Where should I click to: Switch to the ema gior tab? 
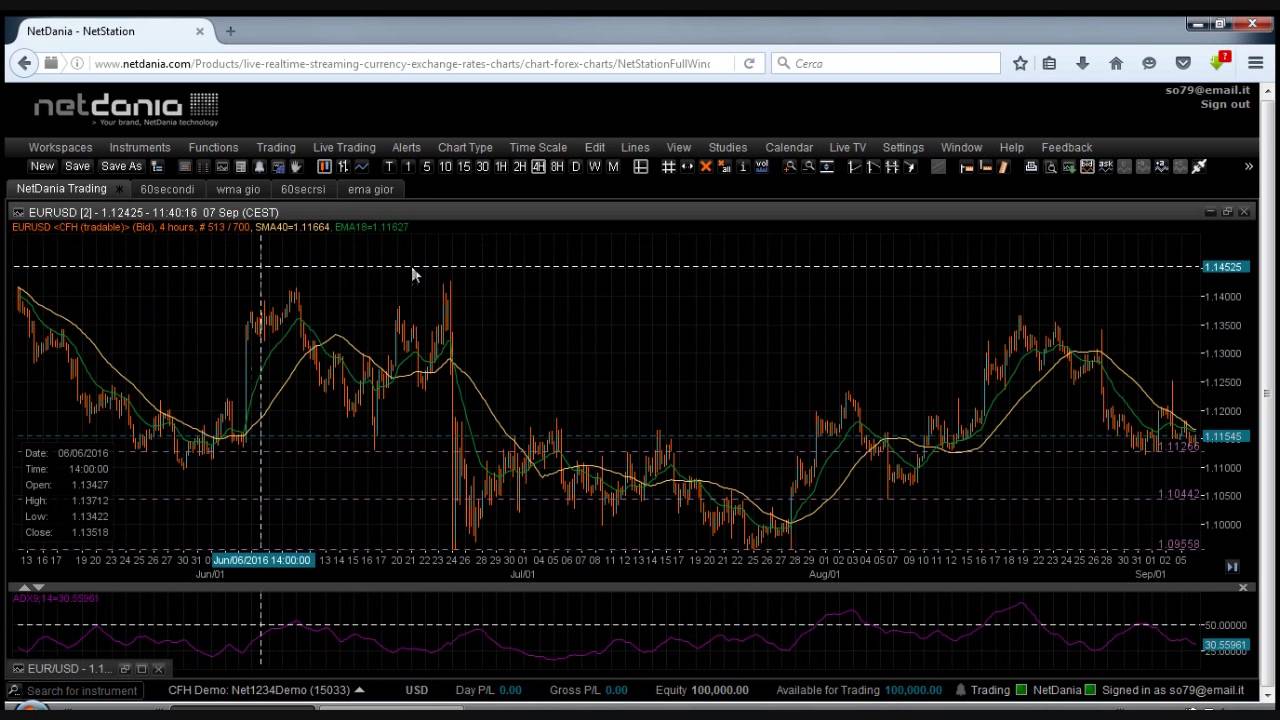[371, 189]
